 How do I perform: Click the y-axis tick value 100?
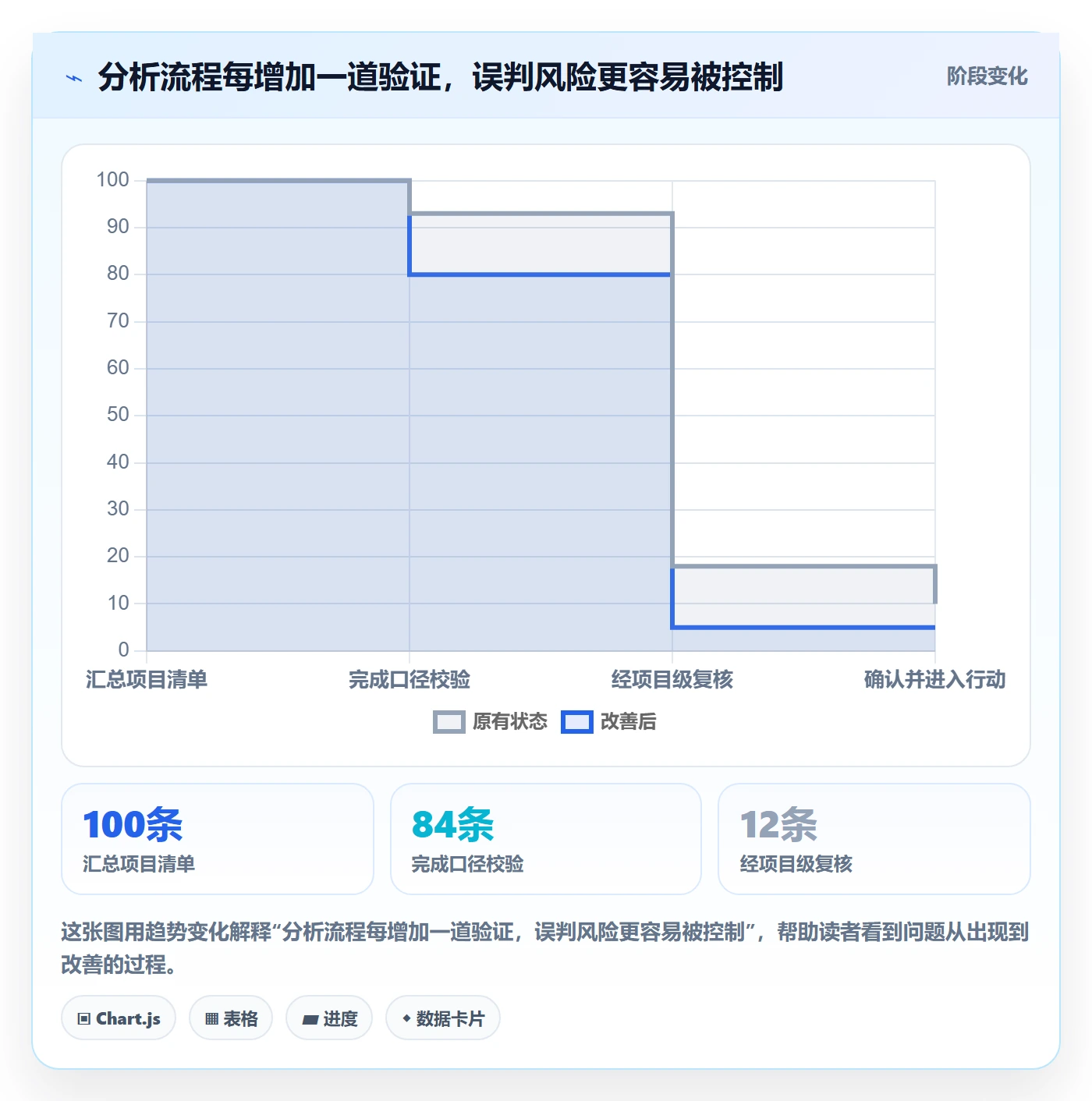point(112,180)
